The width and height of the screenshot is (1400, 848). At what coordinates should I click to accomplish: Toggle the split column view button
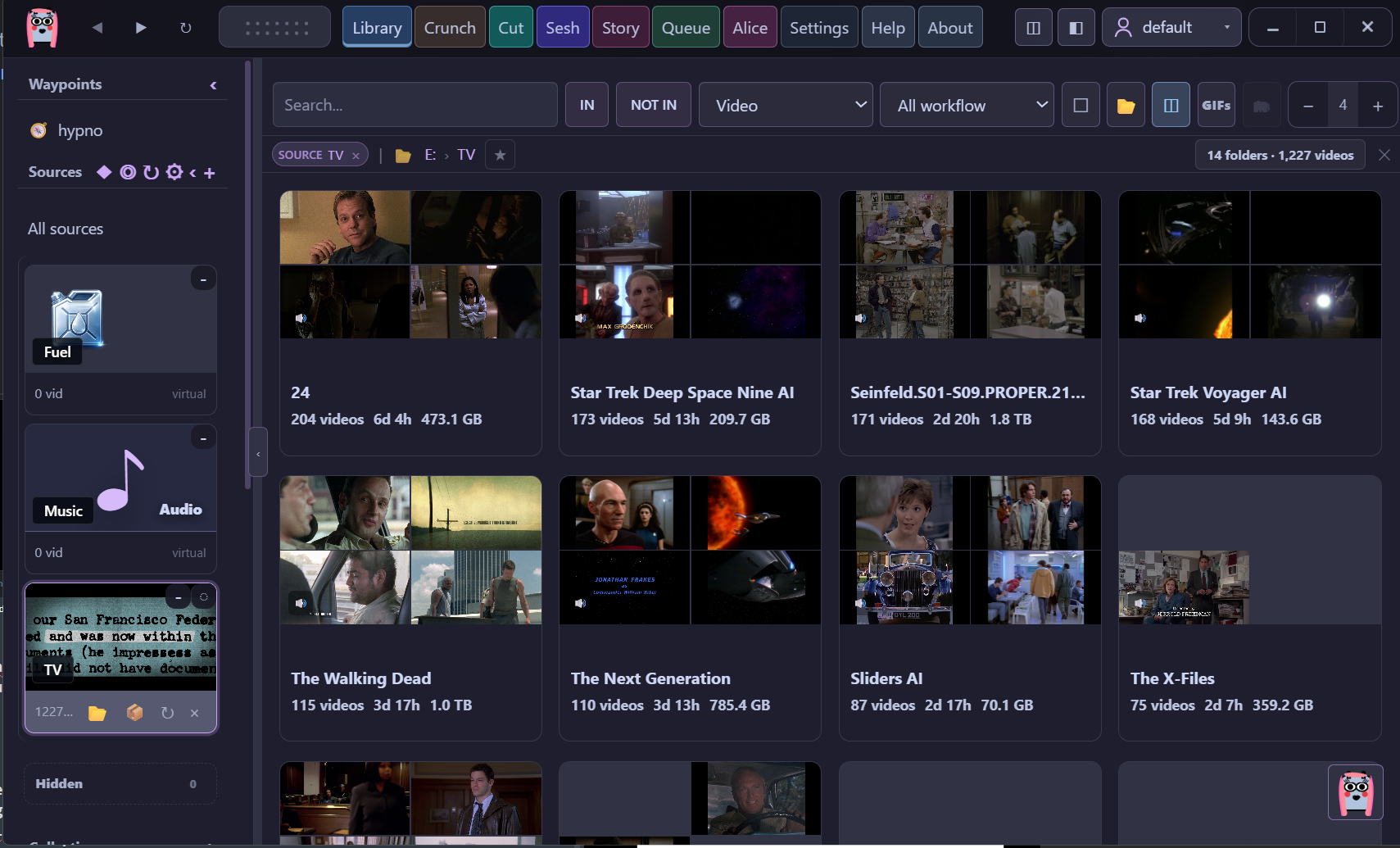coord(1171,105)
